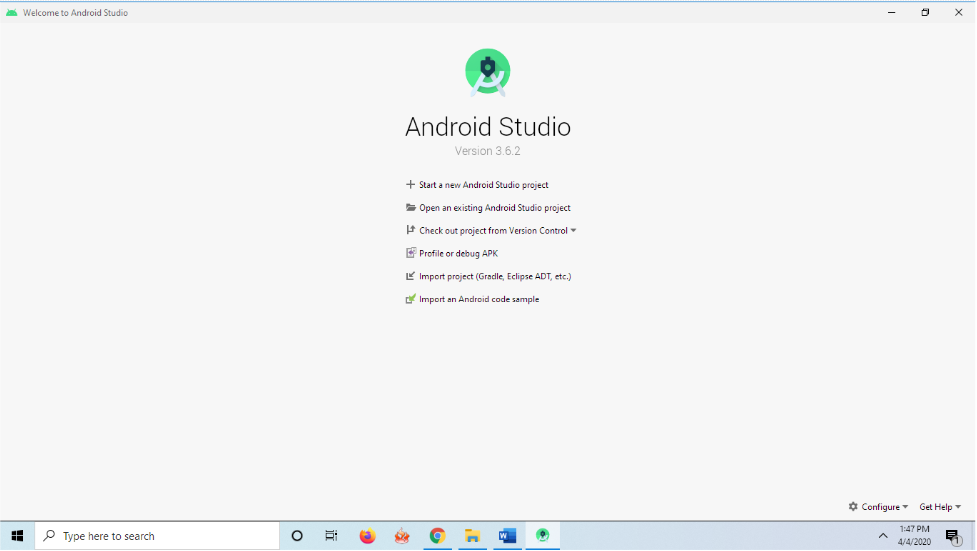This screenshot has height=551, width=977.
Task: Click the Import project icon
Action: [410, 277]
